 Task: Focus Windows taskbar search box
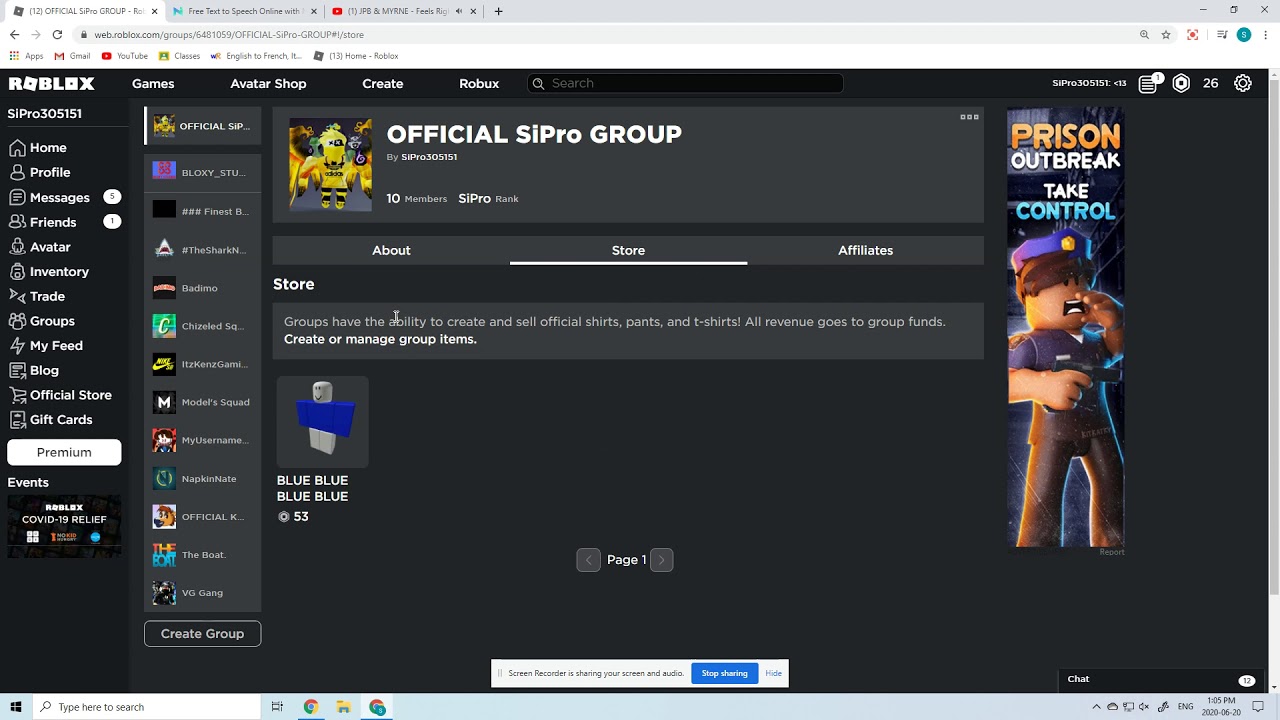click(x=146, y=707)
